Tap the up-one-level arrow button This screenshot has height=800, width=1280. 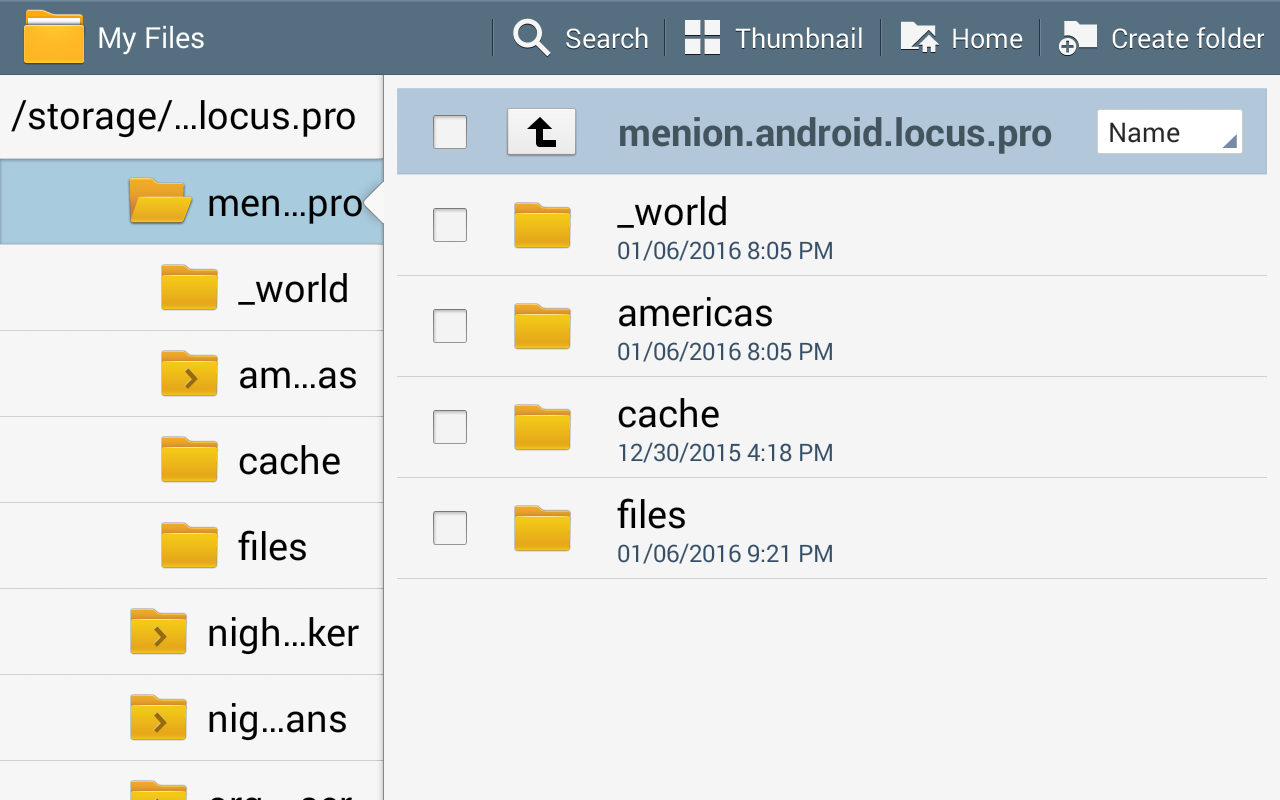point(541,132)
